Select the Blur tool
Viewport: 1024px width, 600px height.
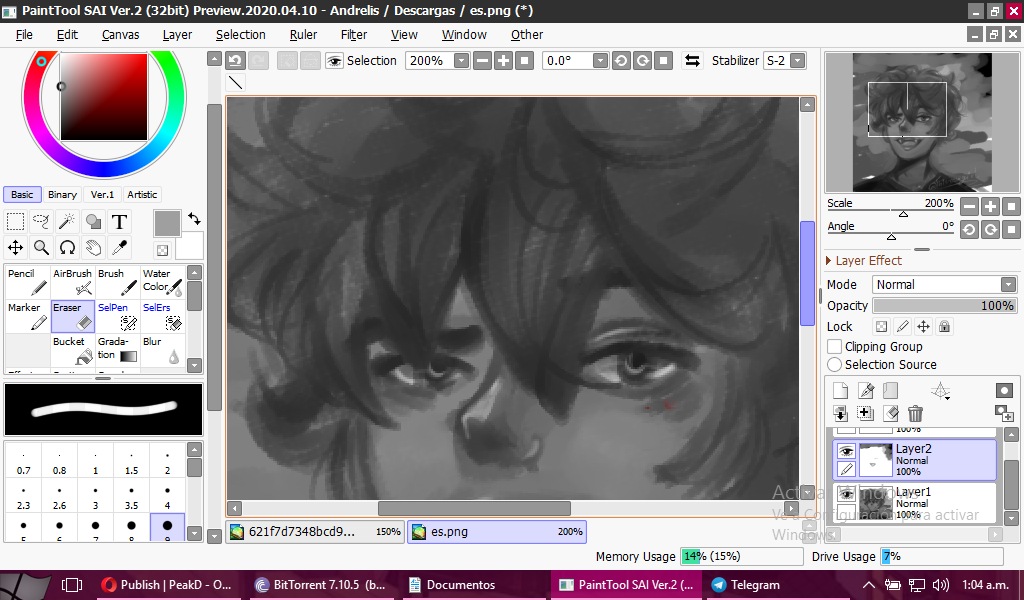pos(163,350)
